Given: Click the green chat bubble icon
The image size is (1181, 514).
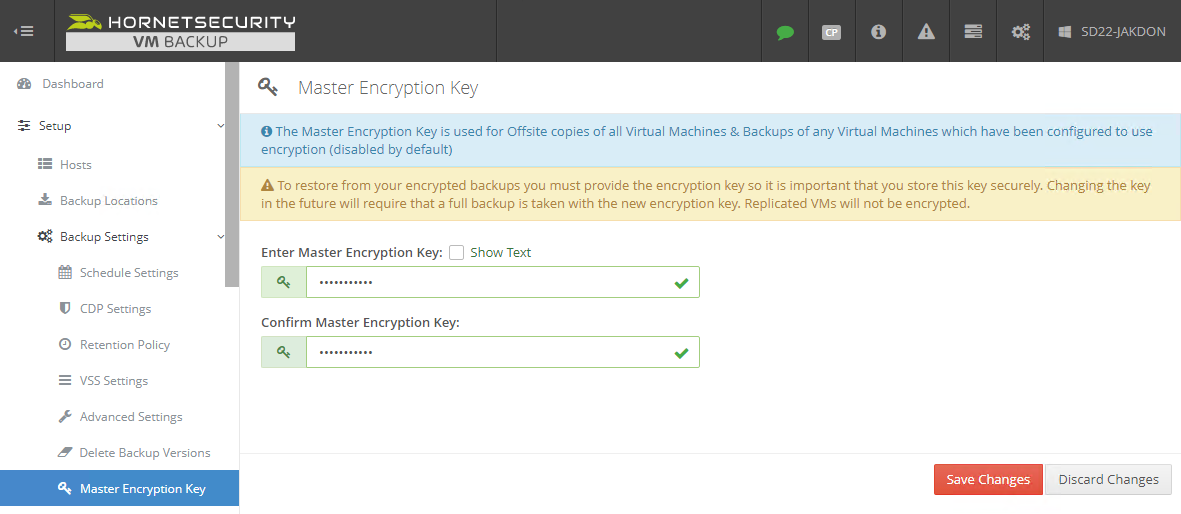Looking at the screenshot, I should [785, 32].
